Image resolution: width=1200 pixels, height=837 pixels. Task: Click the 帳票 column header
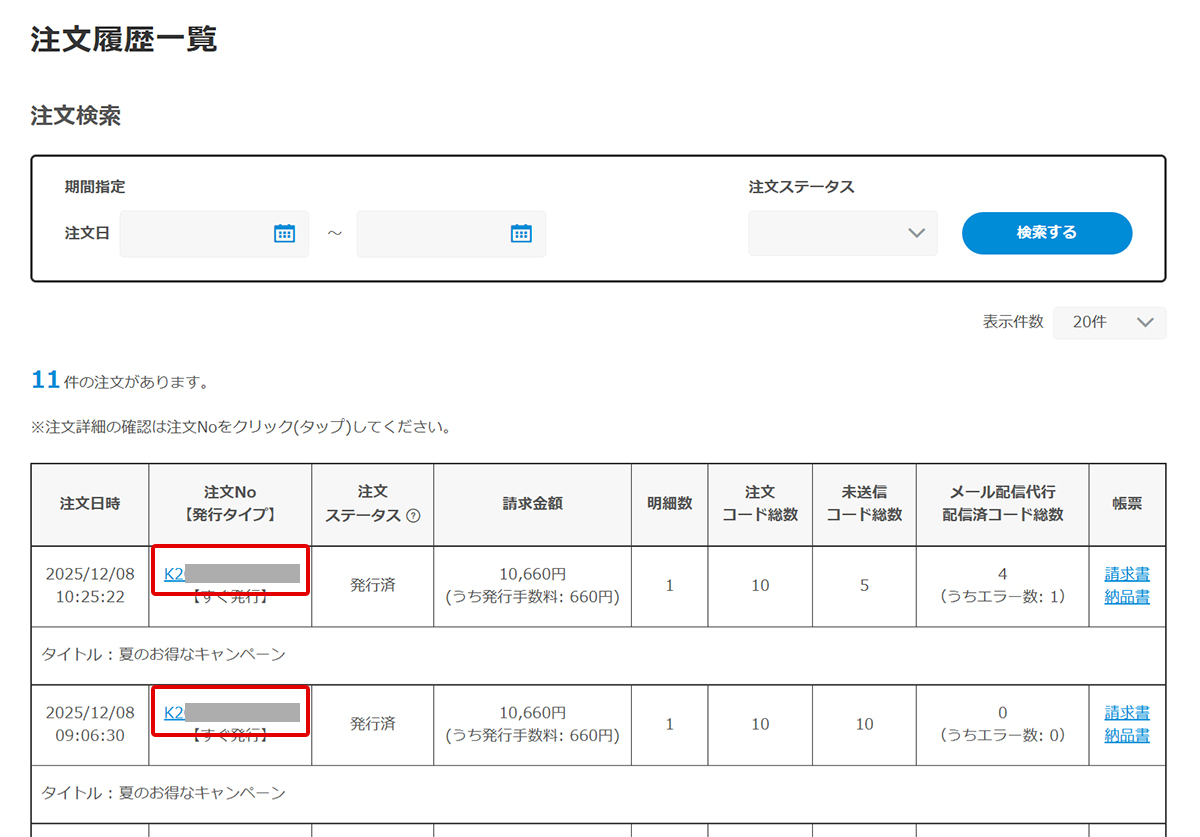(1127, 504)
